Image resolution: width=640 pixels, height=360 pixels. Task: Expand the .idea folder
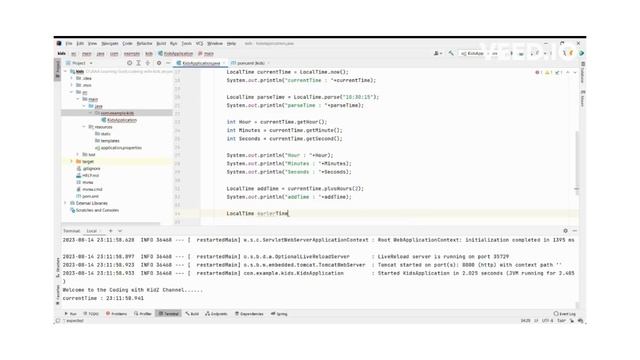tap(72, 78)
